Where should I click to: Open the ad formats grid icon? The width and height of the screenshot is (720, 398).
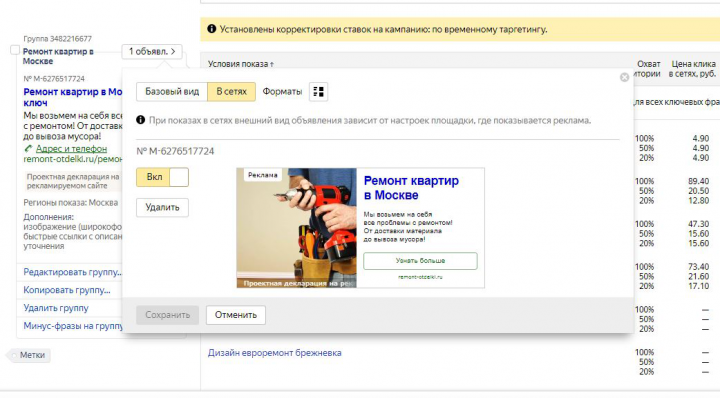[318, 92]
